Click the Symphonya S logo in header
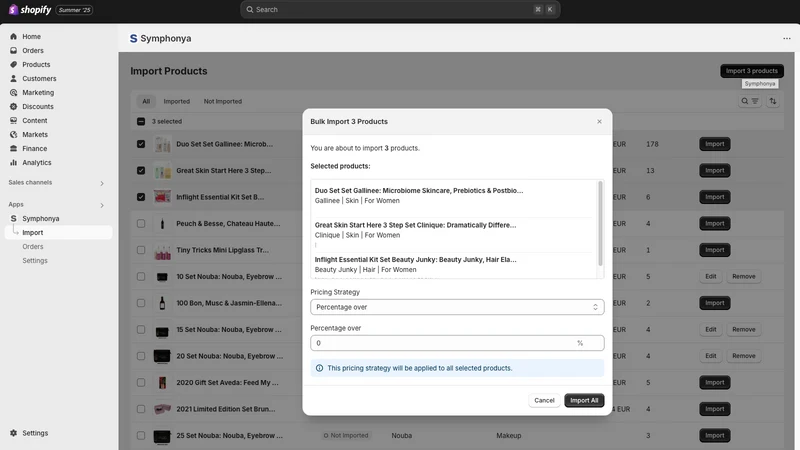The height and width of the screenshot is (450, 800). tap(134, 38)
